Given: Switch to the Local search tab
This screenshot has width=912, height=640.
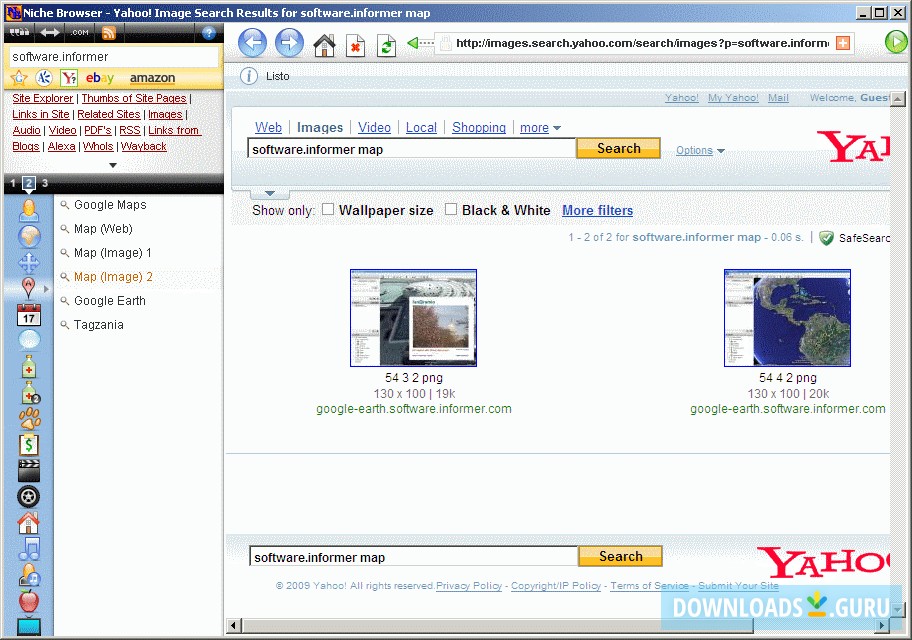Looking at the screenshot, I should [421, 127].
